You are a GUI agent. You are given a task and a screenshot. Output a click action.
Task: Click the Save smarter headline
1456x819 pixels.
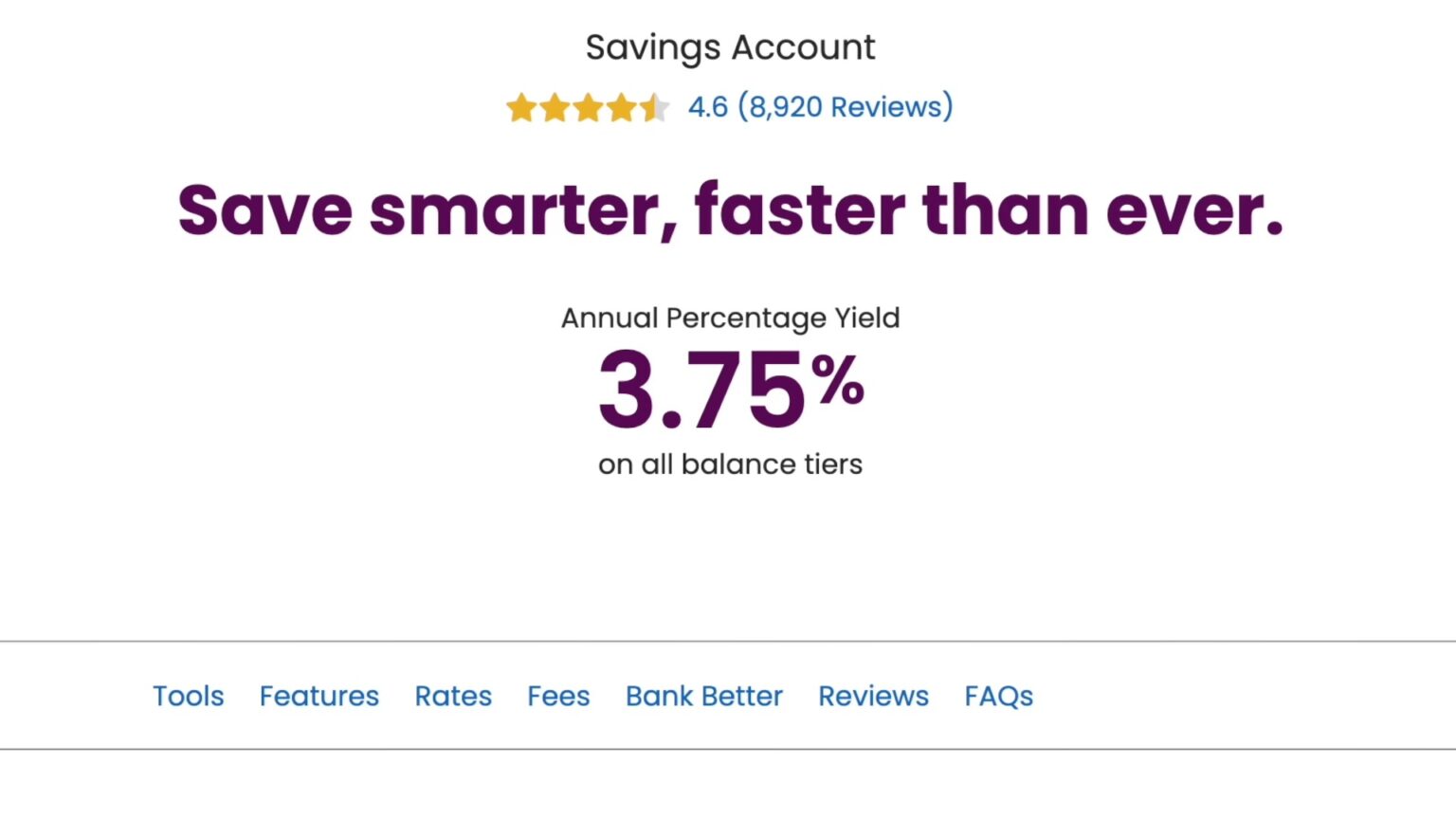tap(730, 210)
